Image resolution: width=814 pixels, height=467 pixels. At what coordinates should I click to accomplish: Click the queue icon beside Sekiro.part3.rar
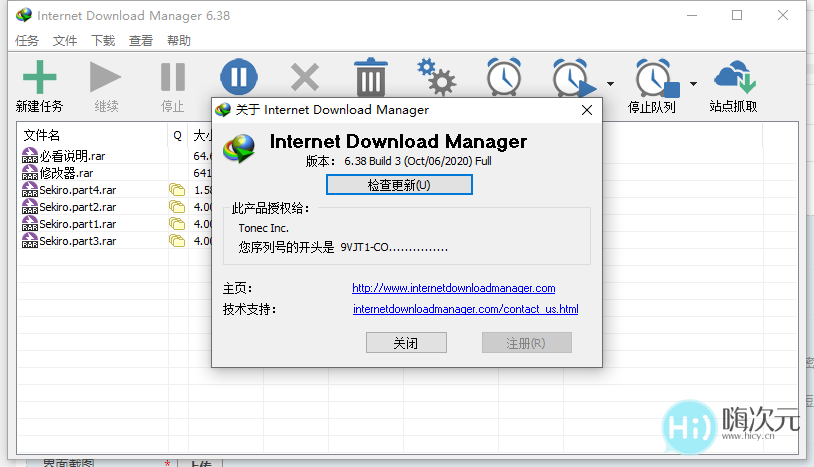(x=177, y=241)
